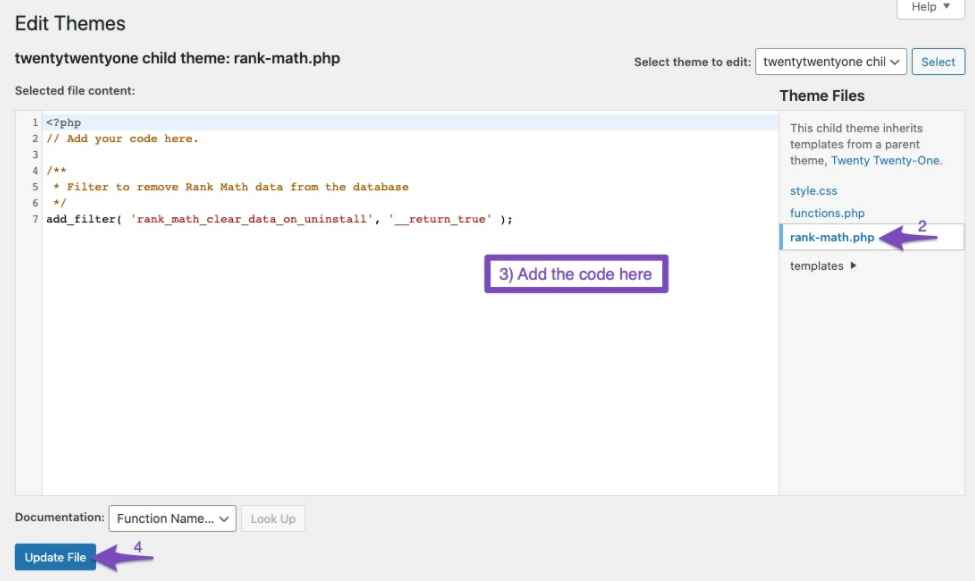Click the 'Edit Themes' page heading
975x581 pixels.
tap(70, 24)
